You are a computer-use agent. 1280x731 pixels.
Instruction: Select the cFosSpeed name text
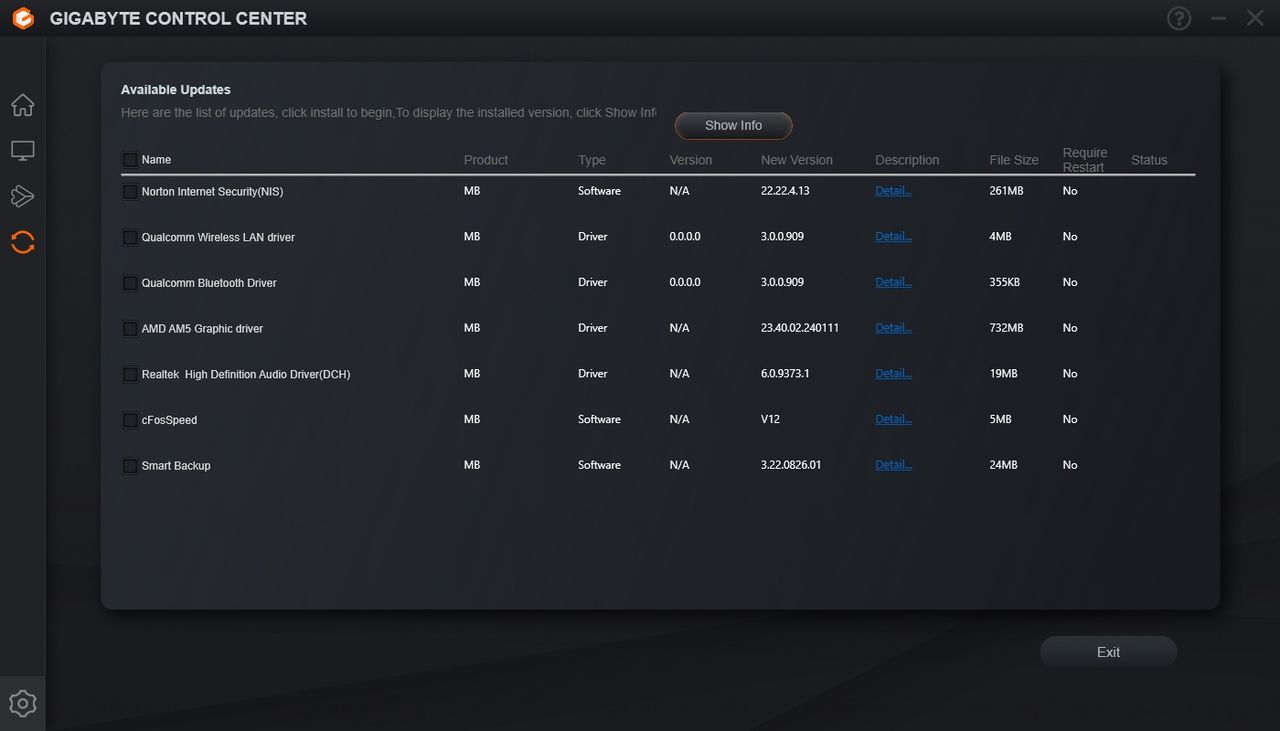[x=169, y=421]
